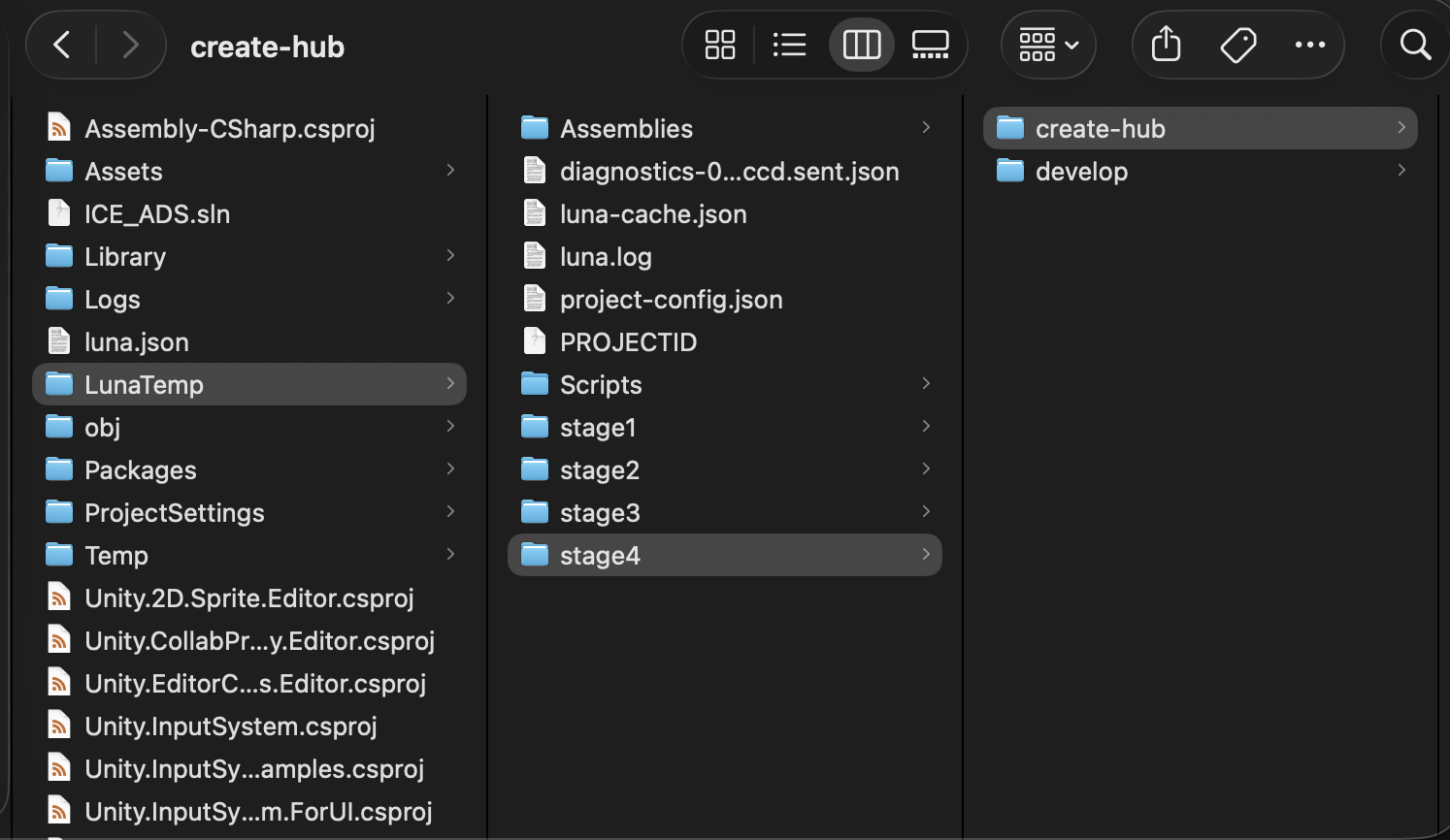Switch to icon grid view

click(x=720, y=45)
